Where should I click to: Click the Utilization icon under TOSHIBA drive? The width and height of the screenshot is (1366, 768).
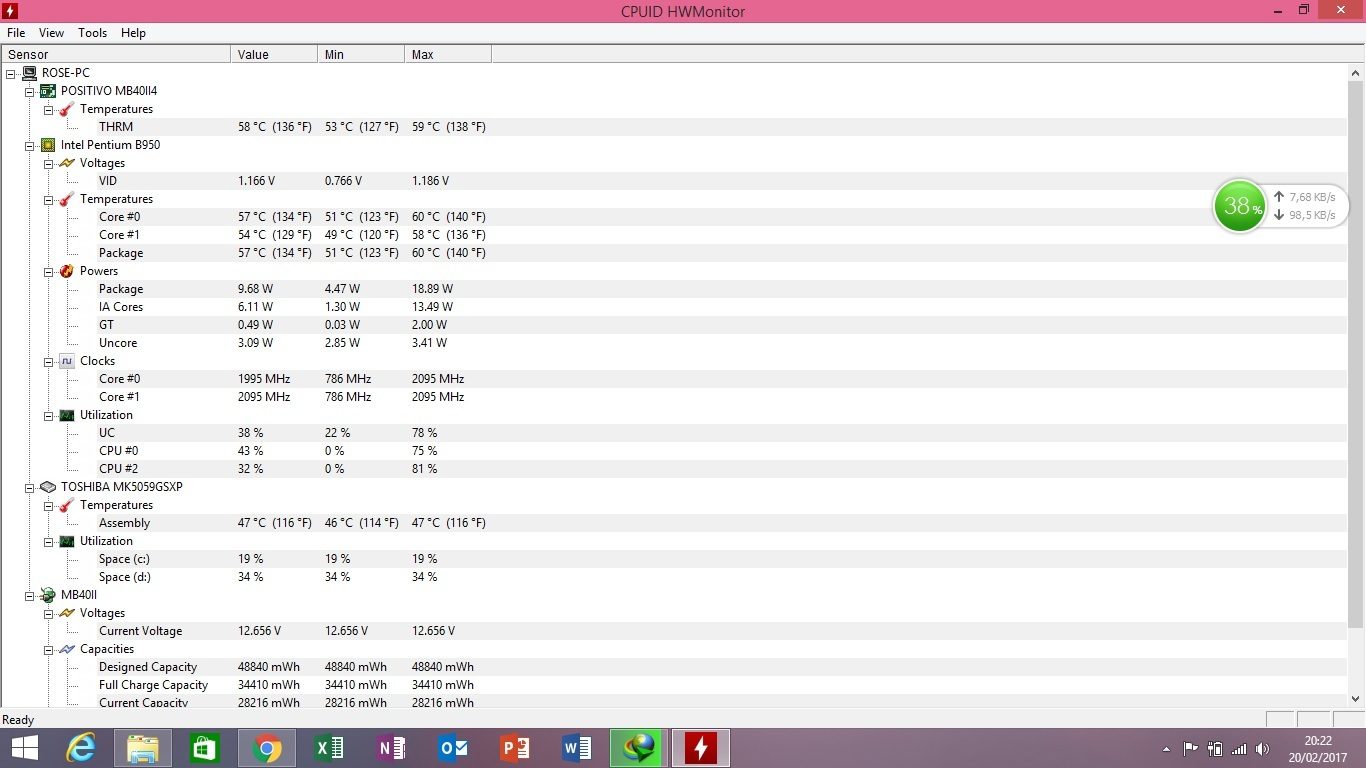(66, 541)
